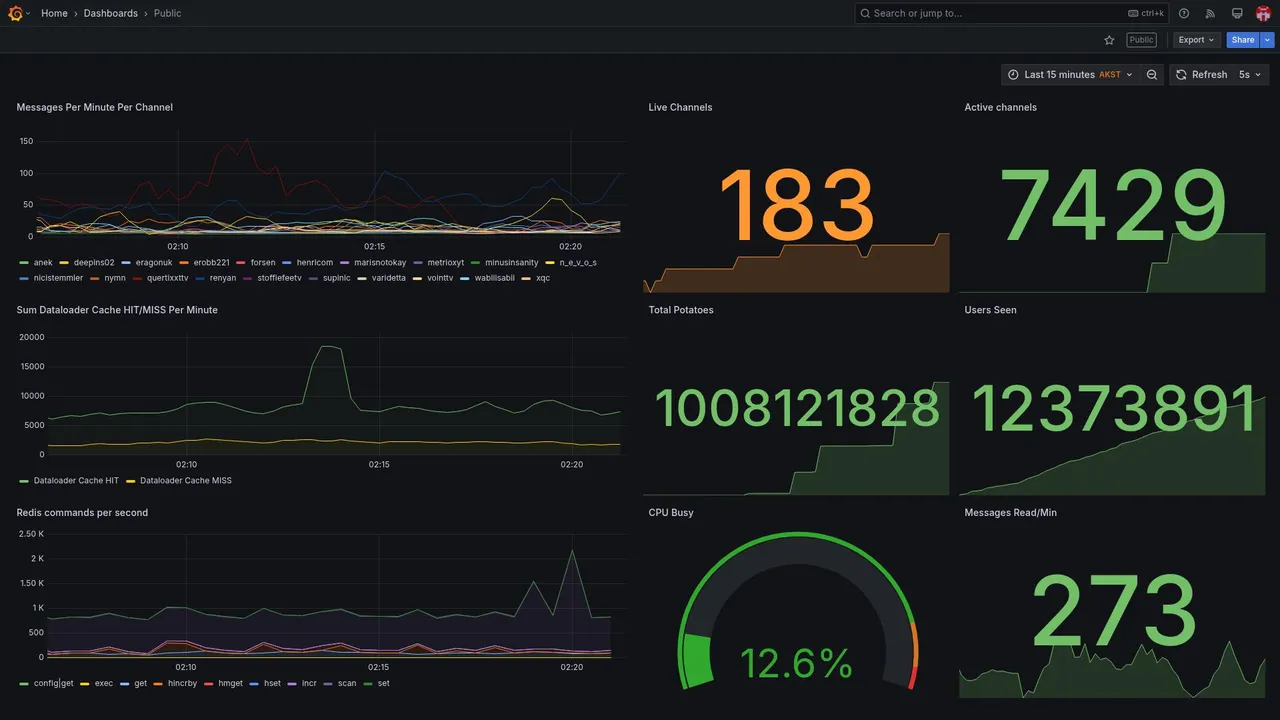1280x720 pixels.
Task: Click the monitor kiosk mode icon
Action: pyautogui.click(x=1237, y=13)
